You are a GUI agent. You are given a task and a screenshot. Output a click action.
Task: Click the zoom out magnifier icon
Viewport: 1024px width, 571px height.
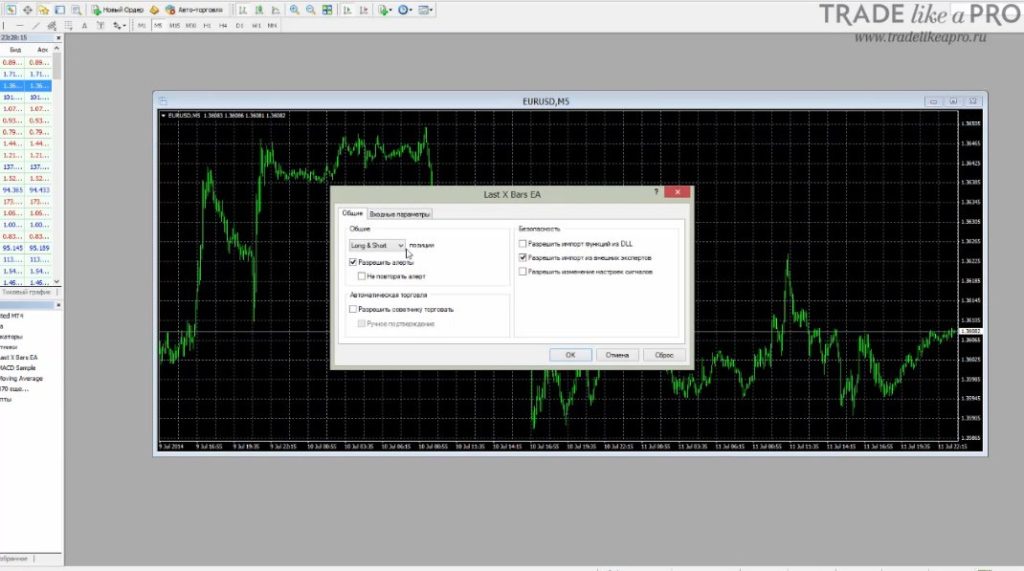(x=311, y=10)
